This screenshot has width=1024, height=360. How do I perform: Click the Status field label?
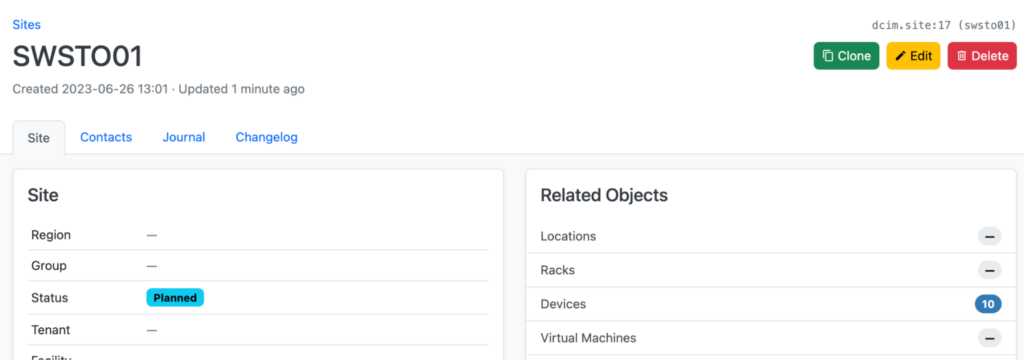click(x=50, y=298)
